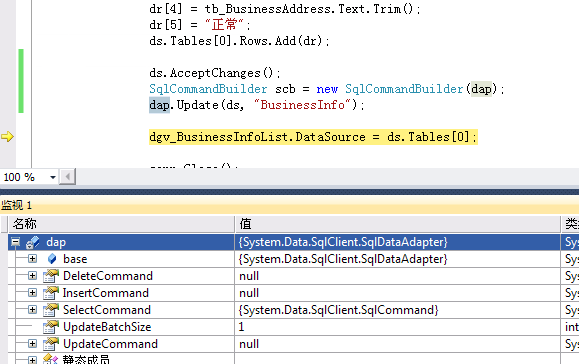Viewport: 579px width, 364px height.
Task: Click the dap SqlDataAdapter value cell
Action: [x=397, y=242]
